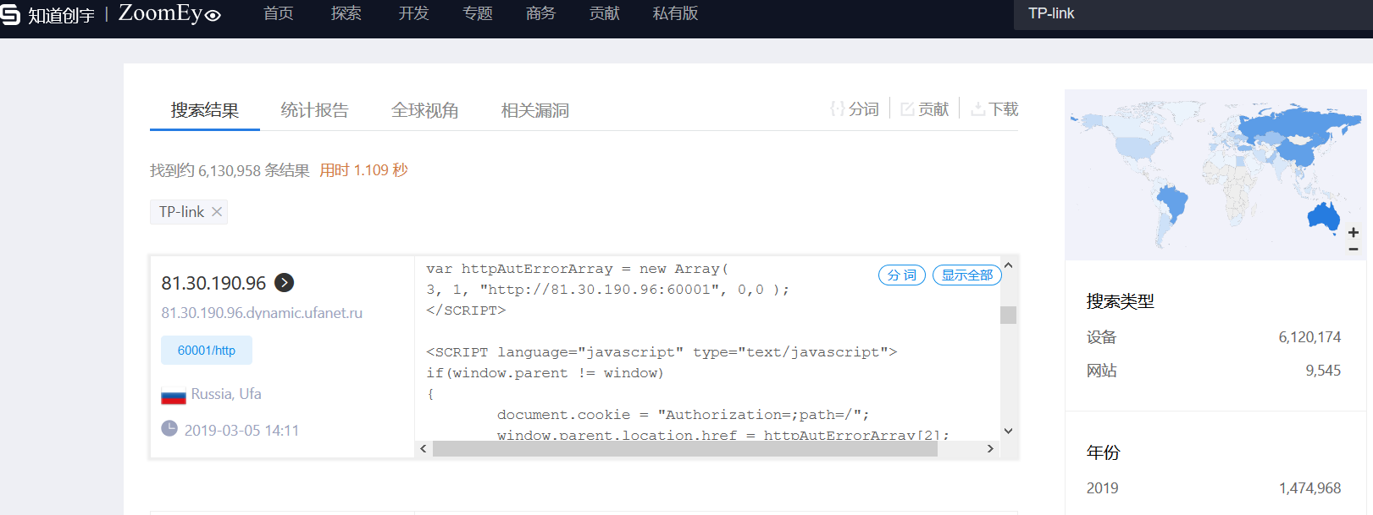The image size is (1373, 515).
Task: Click the 9,545 website count
Action: [x=1323, y=371]
